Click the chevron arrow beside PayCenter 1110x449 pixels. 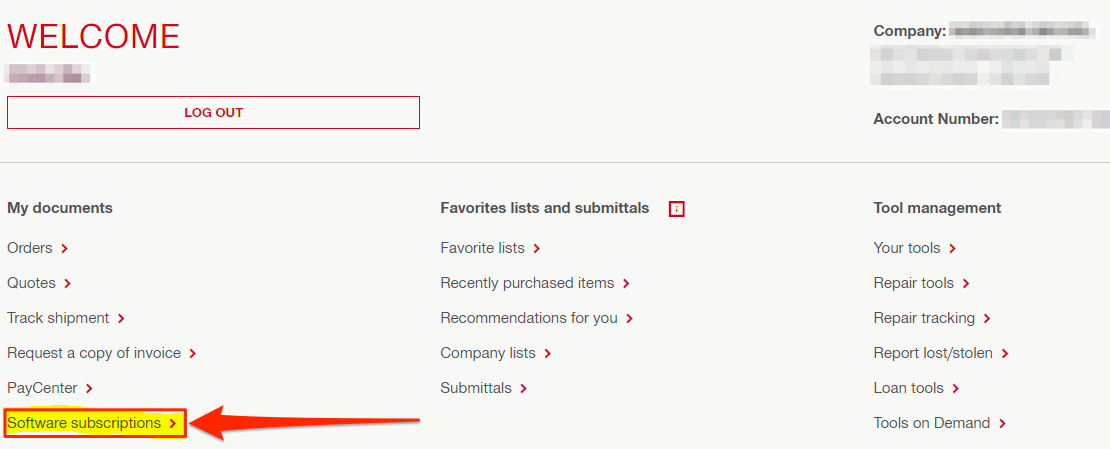click(89, 389)
